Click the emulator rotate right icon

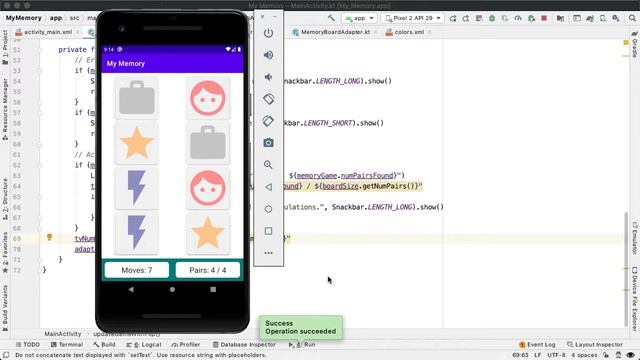tap(268, 121)
